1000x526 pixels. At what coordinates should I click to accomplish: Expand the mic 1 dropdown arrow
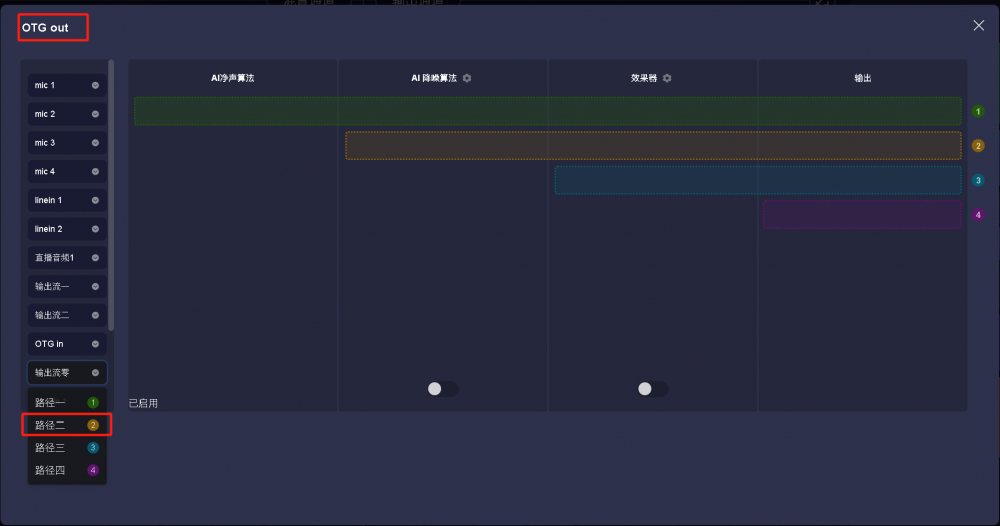pyautogui.click(x=95, y=86)
